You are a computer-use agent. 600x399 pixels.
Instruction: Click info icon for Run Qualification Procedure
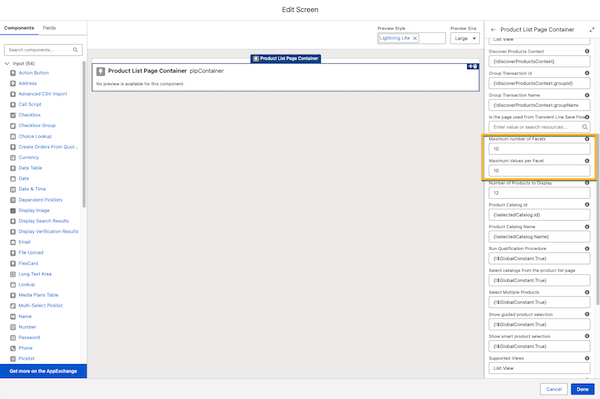587,249
